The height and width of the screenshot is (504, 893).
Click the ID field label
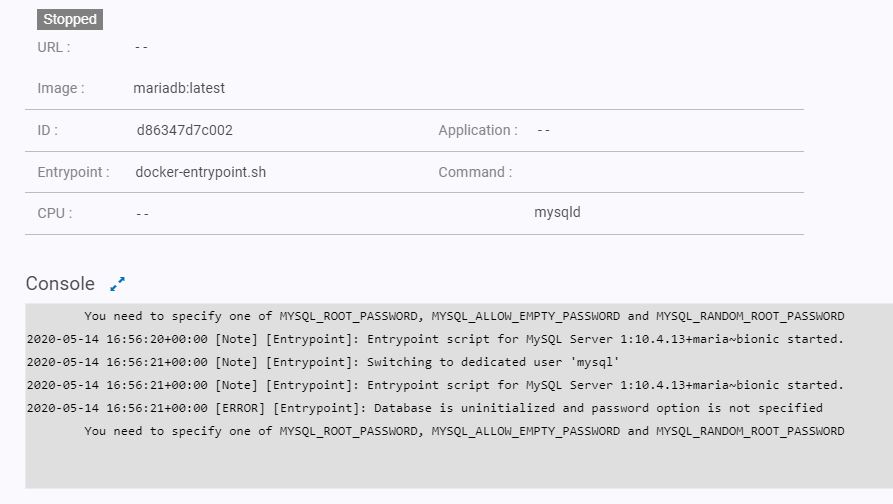click(x=48, y=130)
